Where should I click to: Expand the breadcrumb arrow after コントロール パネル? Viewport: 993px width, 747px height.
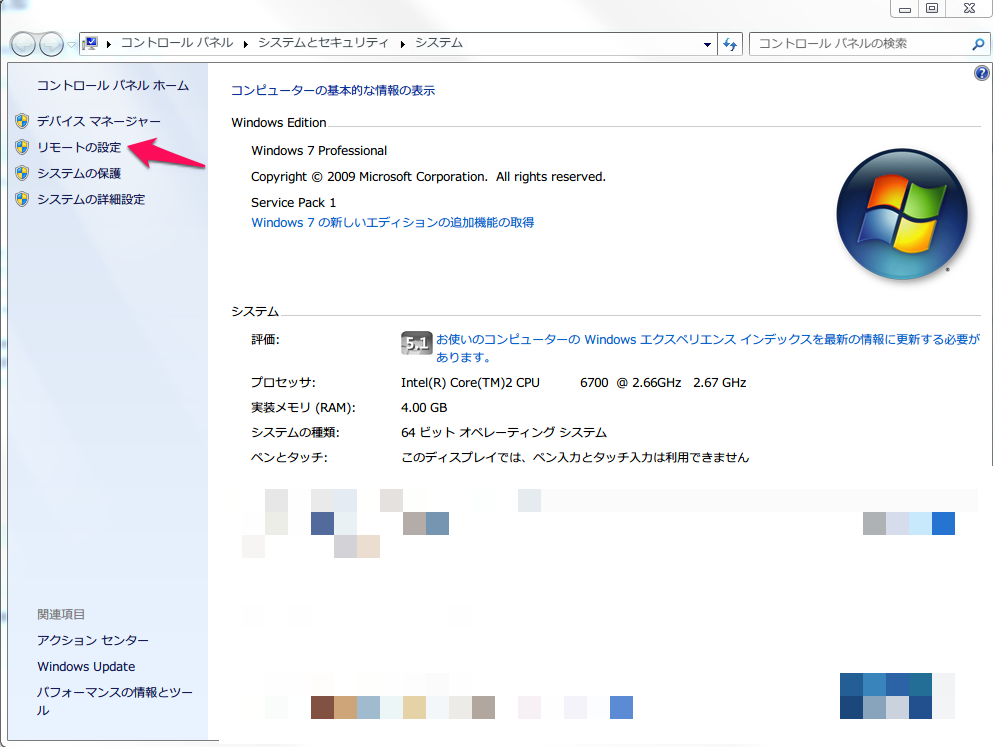coord(246,43)
